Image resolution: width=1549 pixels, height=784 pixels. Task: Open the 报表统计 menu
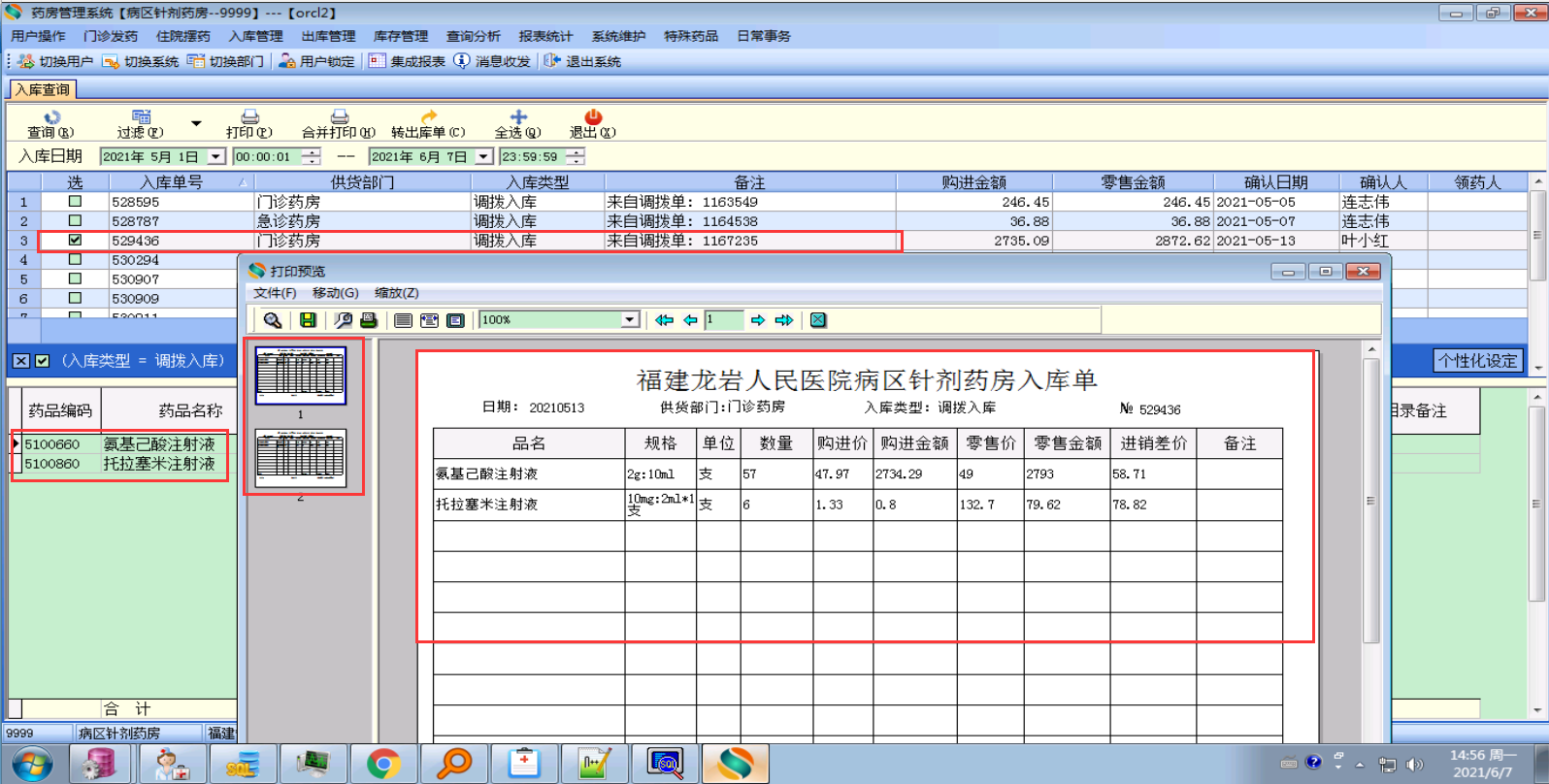point(545,36)
